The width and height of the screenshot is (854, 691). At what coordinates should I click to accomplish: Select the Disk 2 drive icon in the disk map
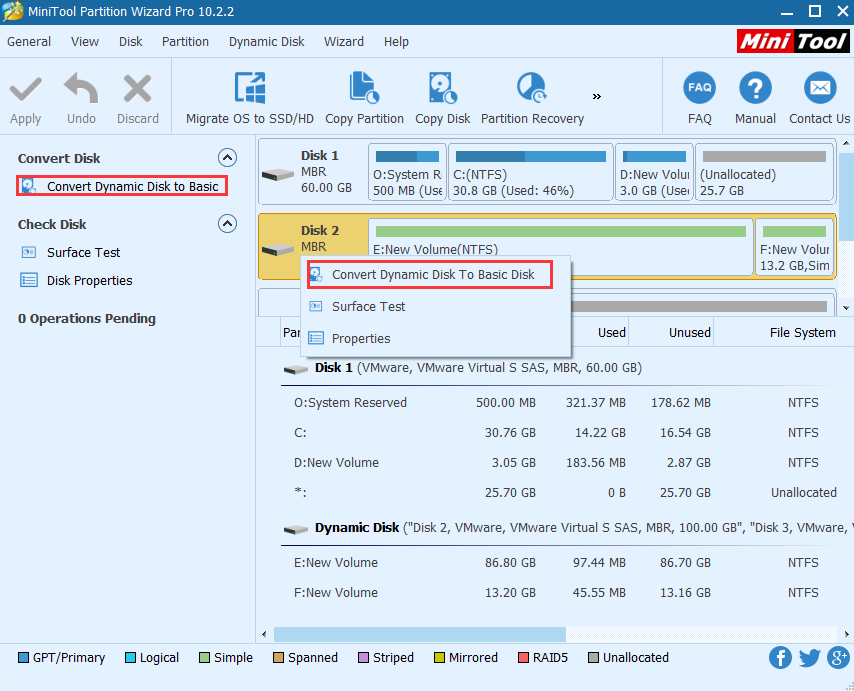coord(278,250)
